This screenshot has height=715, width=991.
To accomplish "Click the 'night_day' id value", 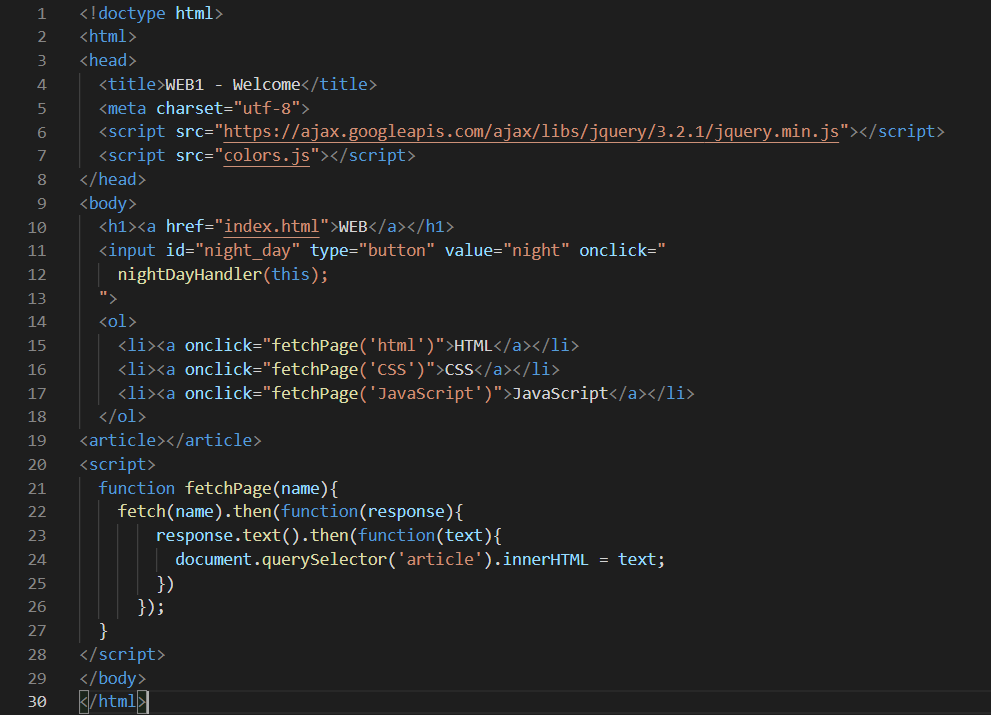I will pyautogui.click(x=247, y=251).
